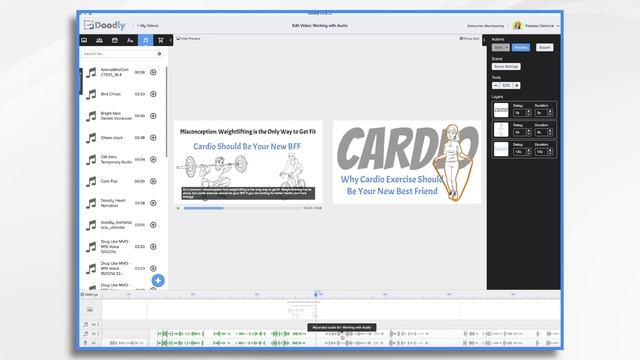Go back to My Videos
The image size is (640, 360).
coord(148,26)
